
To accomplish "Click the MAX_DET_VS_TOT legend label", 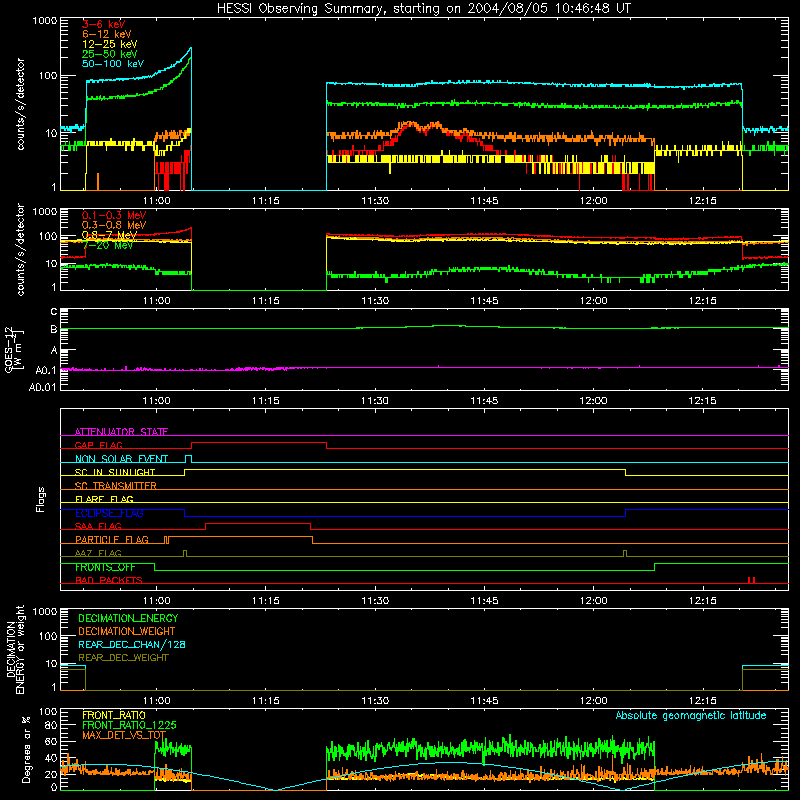I will point(124,735).
